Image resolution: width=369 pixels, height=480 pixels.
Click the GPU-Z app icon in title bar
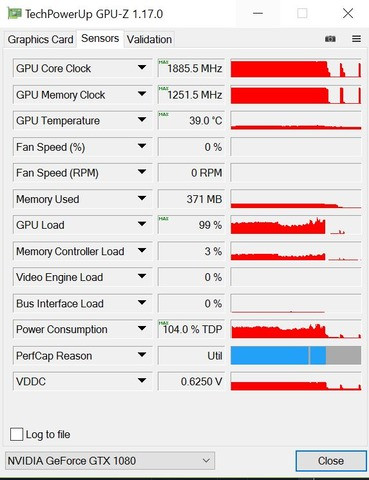[x=14, y=14]
